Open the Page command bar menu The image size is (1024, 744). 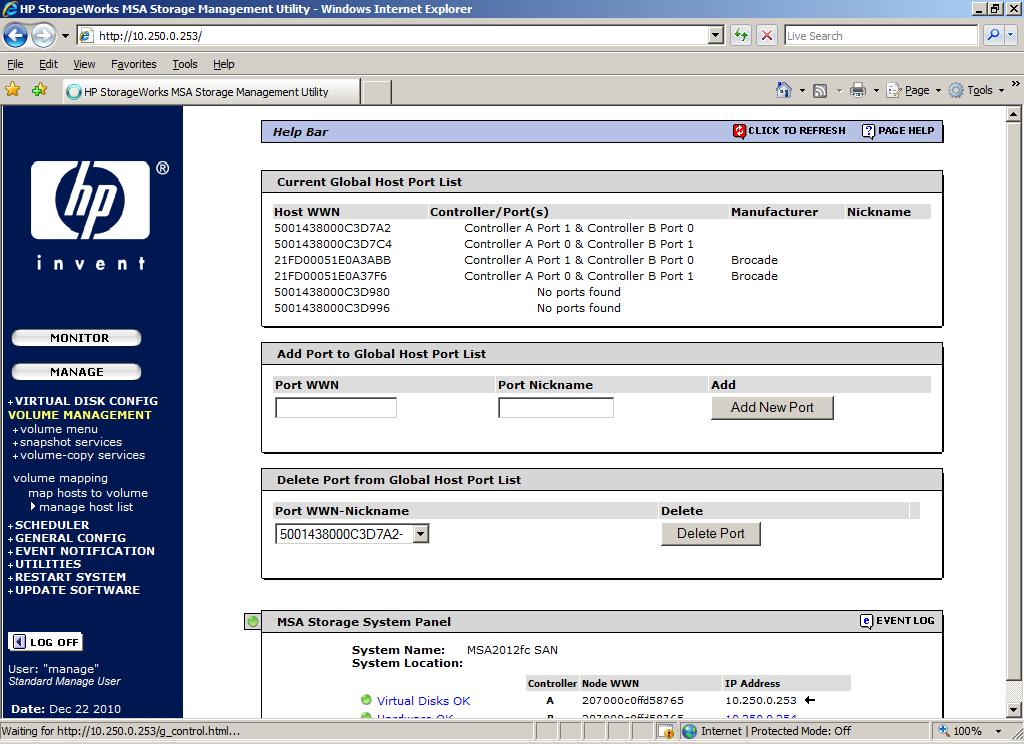[x=913, y=90]
